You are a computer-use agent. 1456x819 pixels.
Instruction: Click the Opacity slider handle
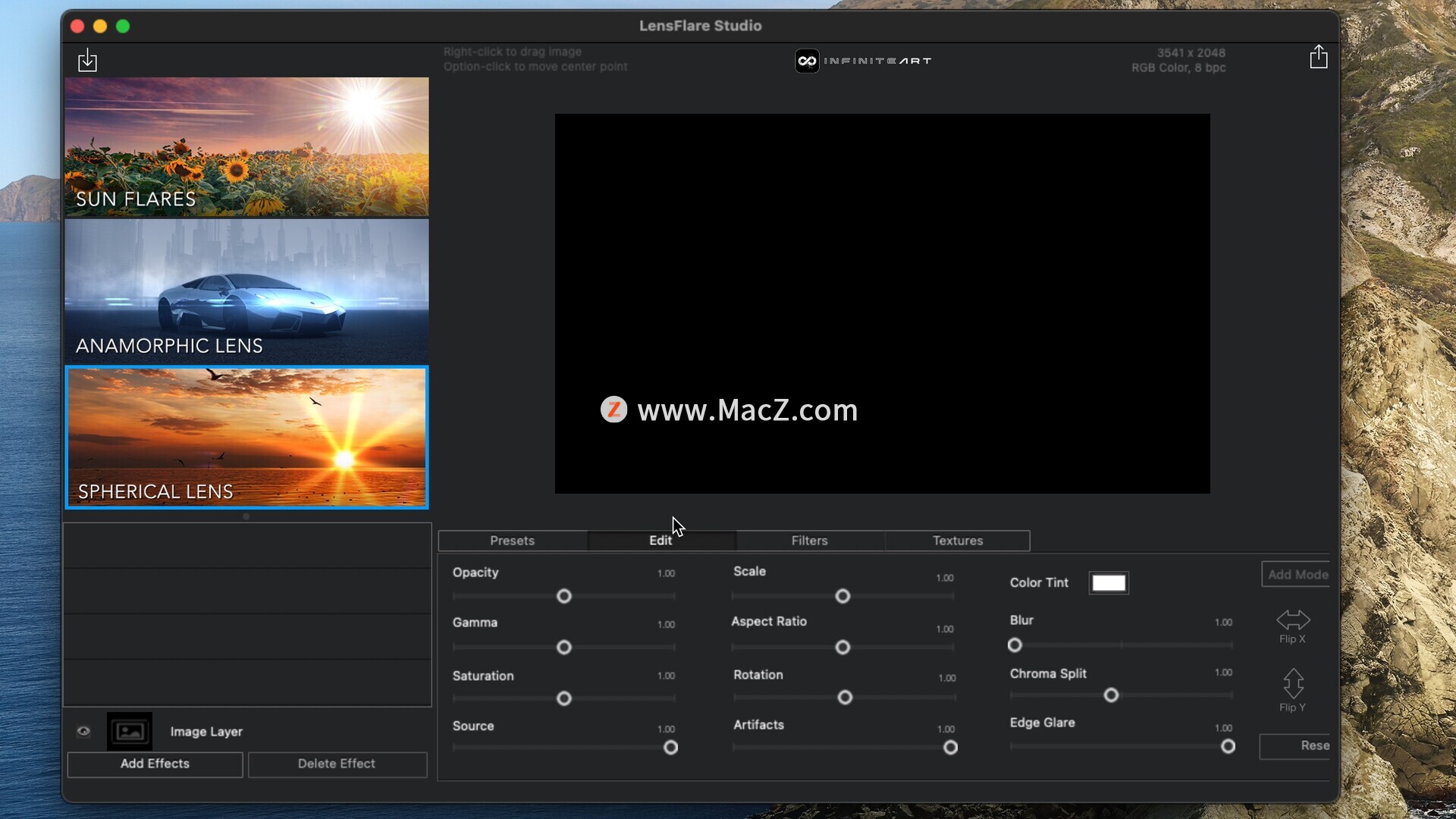(563, 596)
